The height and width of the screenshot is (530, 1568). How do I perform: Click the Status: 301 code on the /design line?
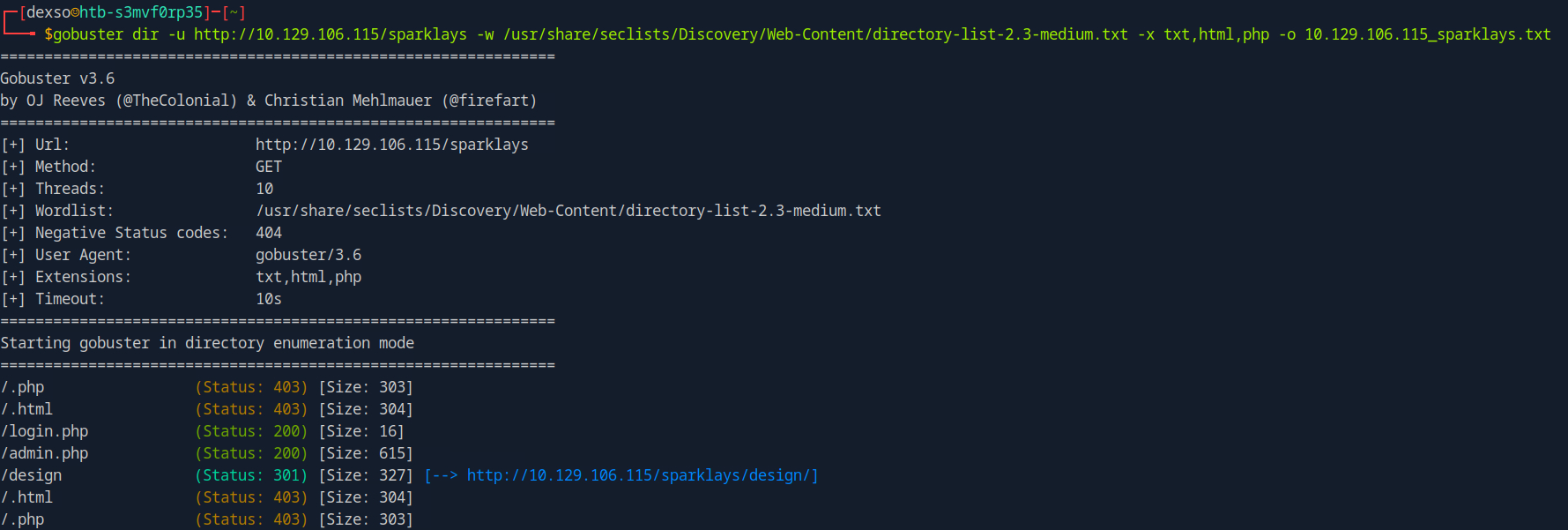(x=251, y=475)
